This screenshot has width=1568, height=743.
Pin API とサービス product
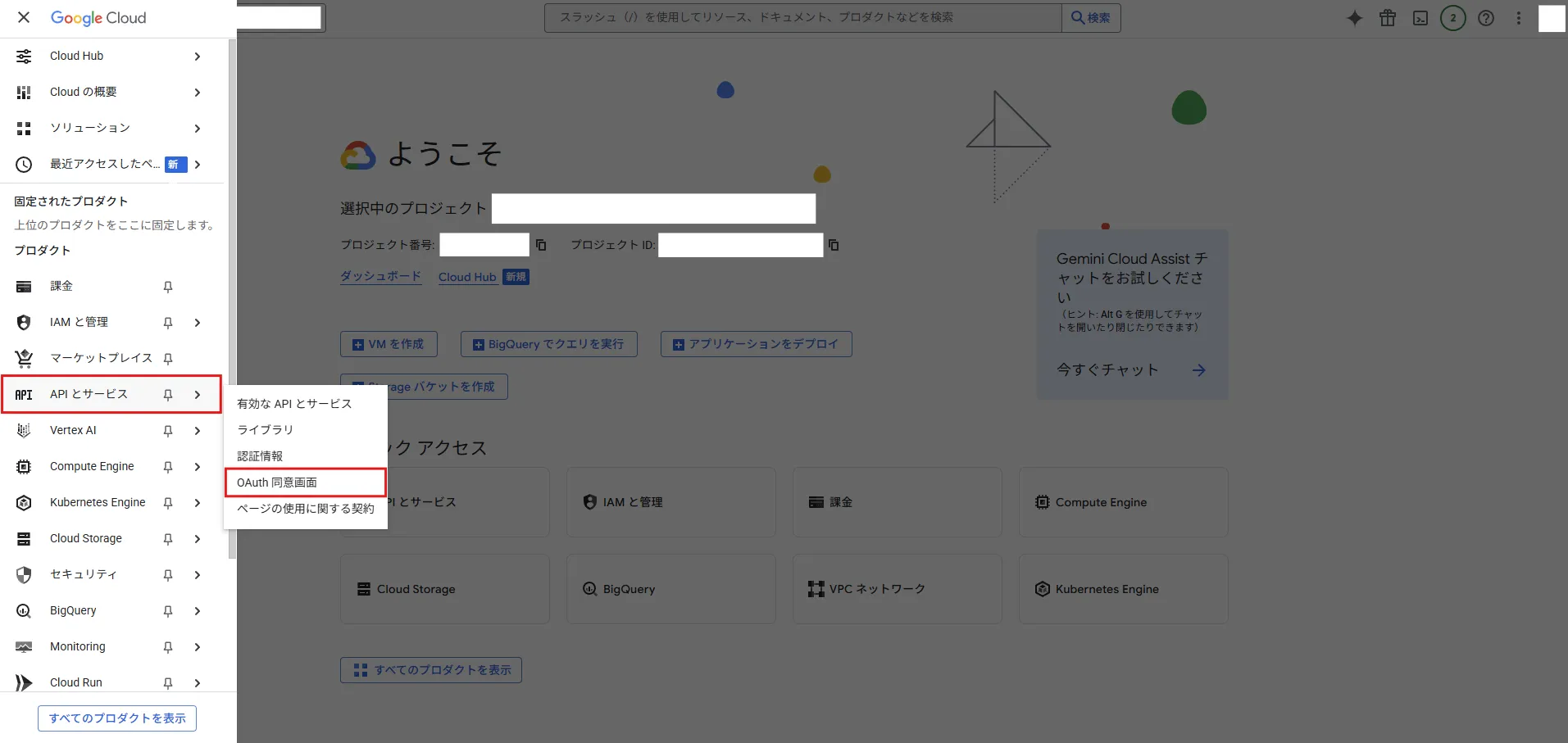tap(168, 395)
